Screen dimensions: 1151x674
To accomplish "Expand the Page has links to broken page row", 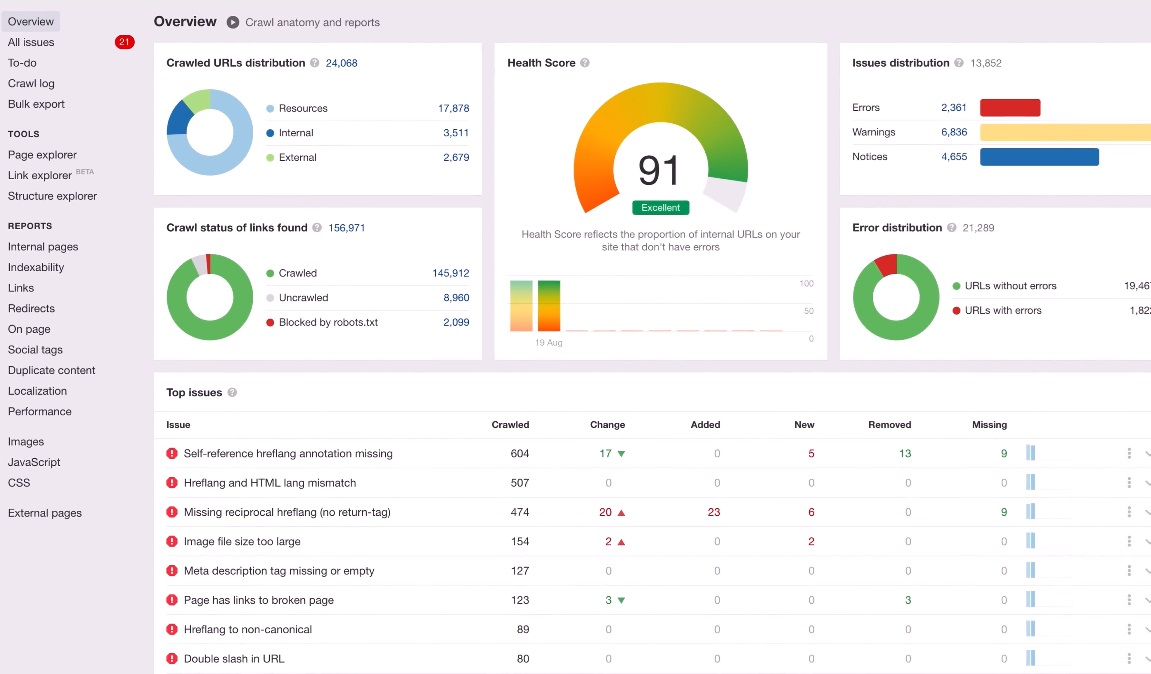I will click(x=1147, y=601).
